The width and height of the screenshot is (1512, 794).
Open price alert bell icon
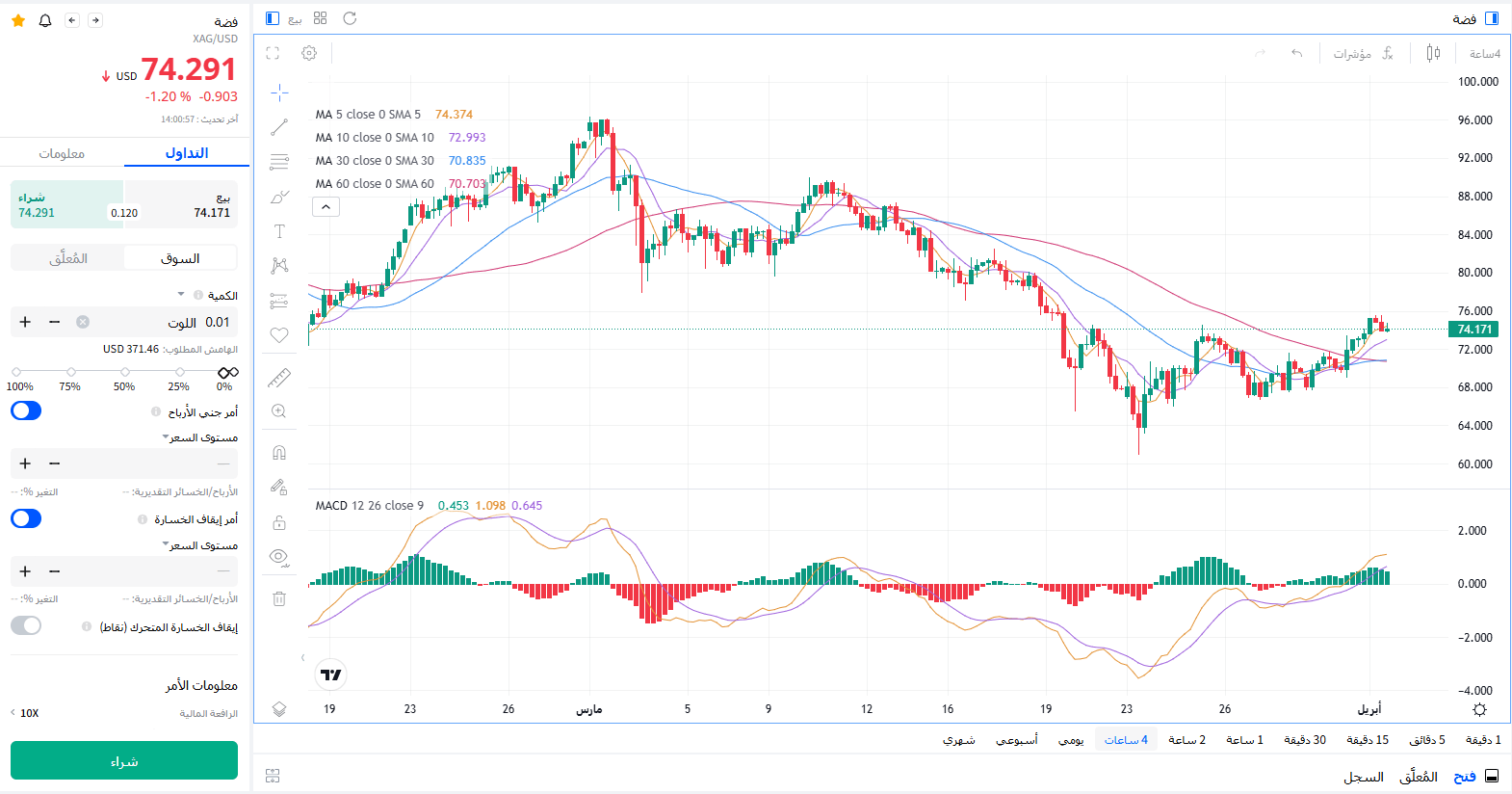pyautogui.click(x=45, y=20)
